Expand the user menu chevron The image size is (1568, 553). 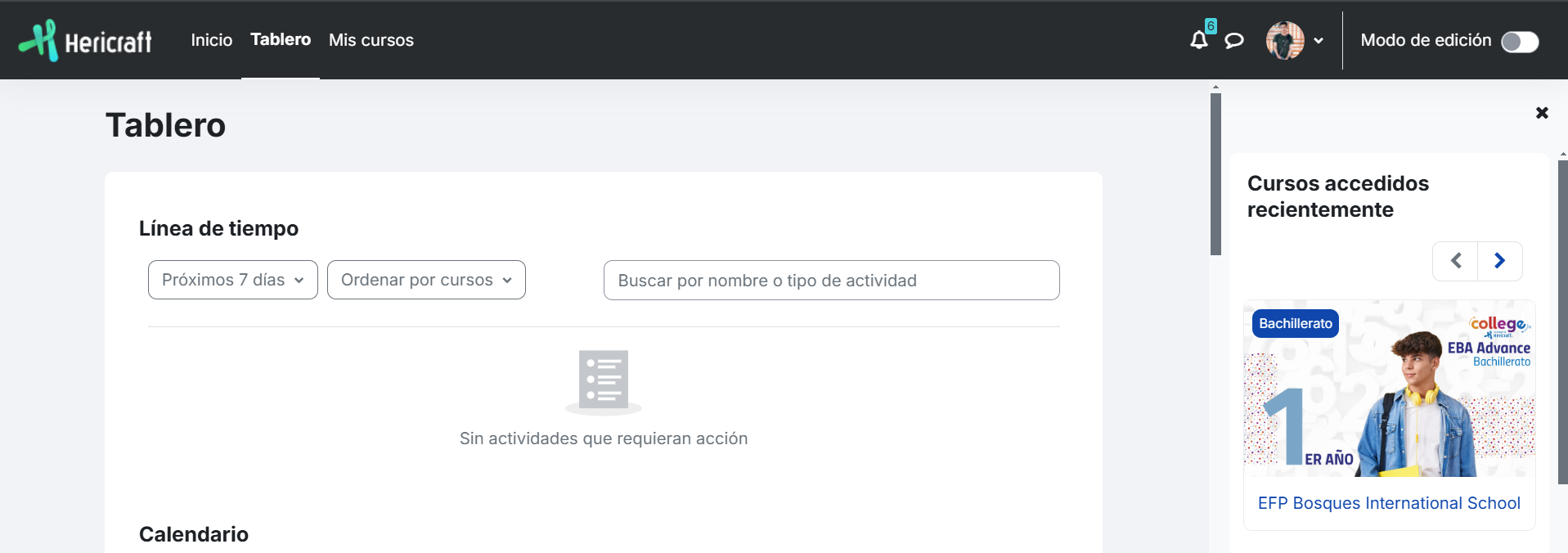pyautogui.click(x=1319, y=41)
